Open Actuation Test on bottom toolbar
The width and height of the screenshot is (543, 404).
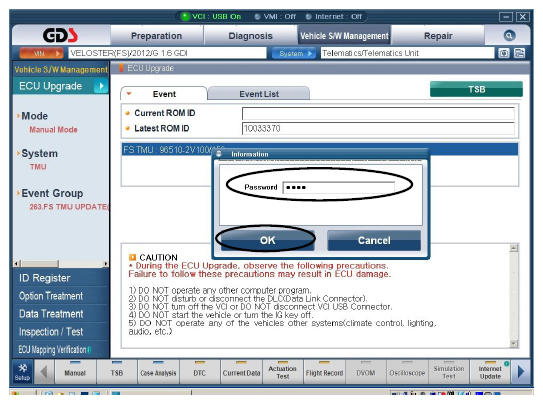pos(283,372)
